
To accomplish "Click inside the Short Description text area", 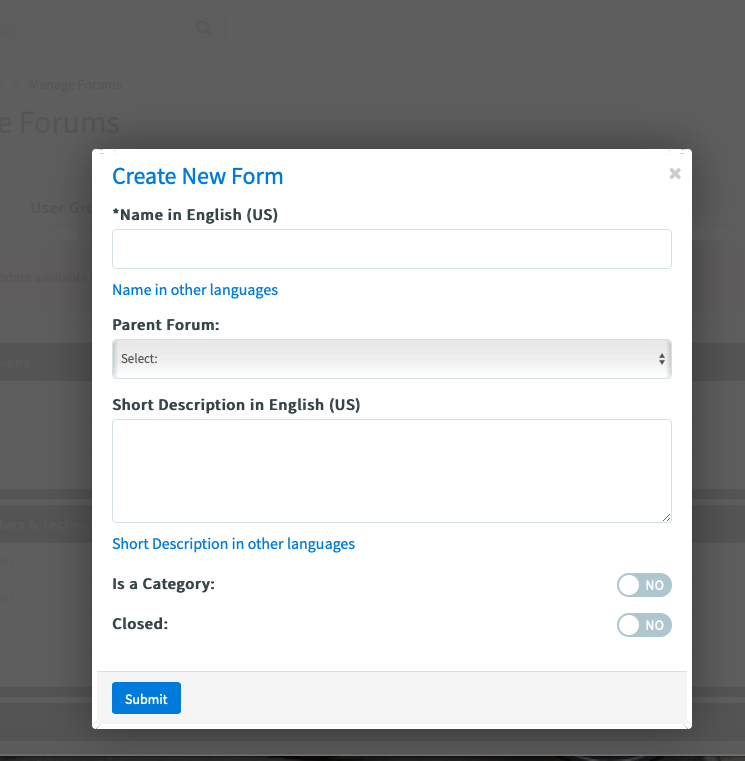I will coord(392,471).
